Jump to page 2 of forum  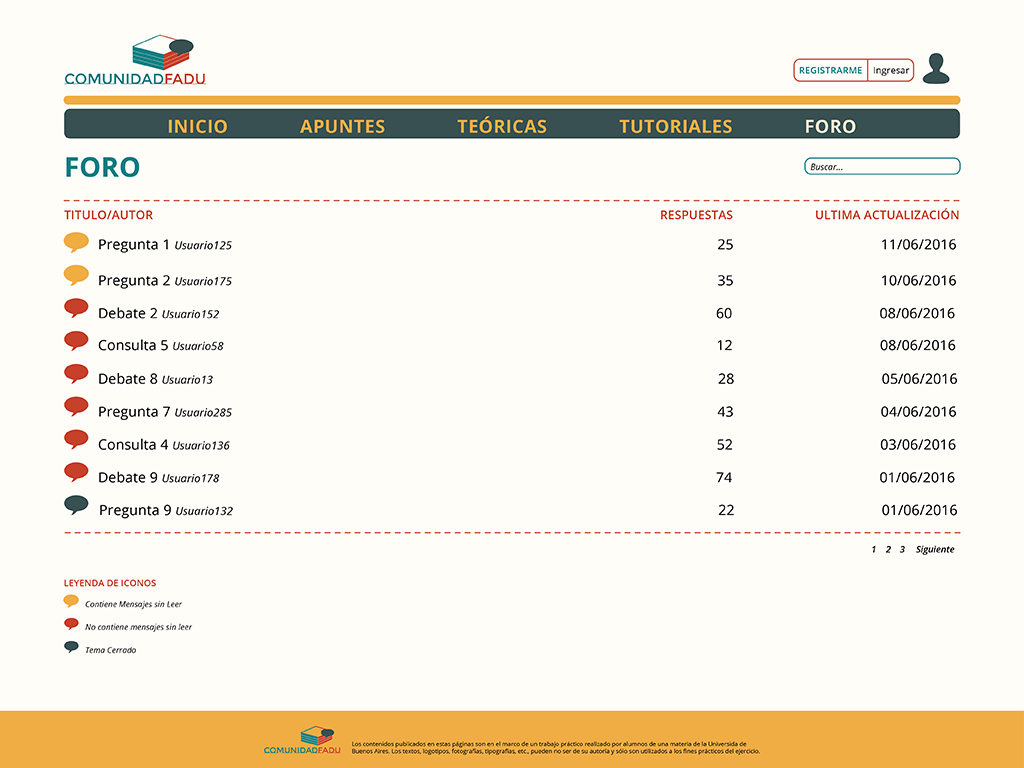887,549
